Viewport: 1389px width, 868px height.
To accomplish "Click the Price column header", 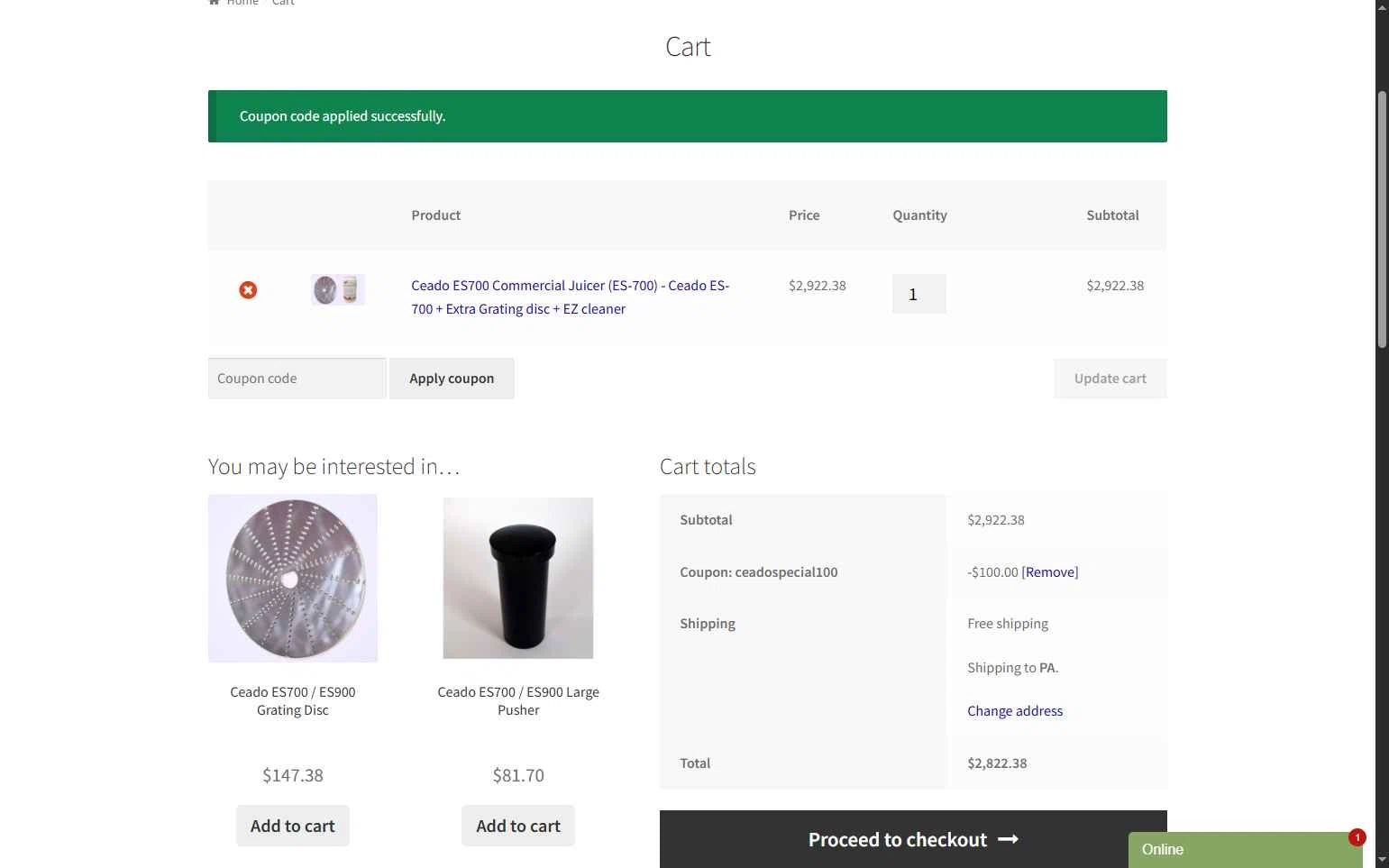I will (x=804, y=215).
